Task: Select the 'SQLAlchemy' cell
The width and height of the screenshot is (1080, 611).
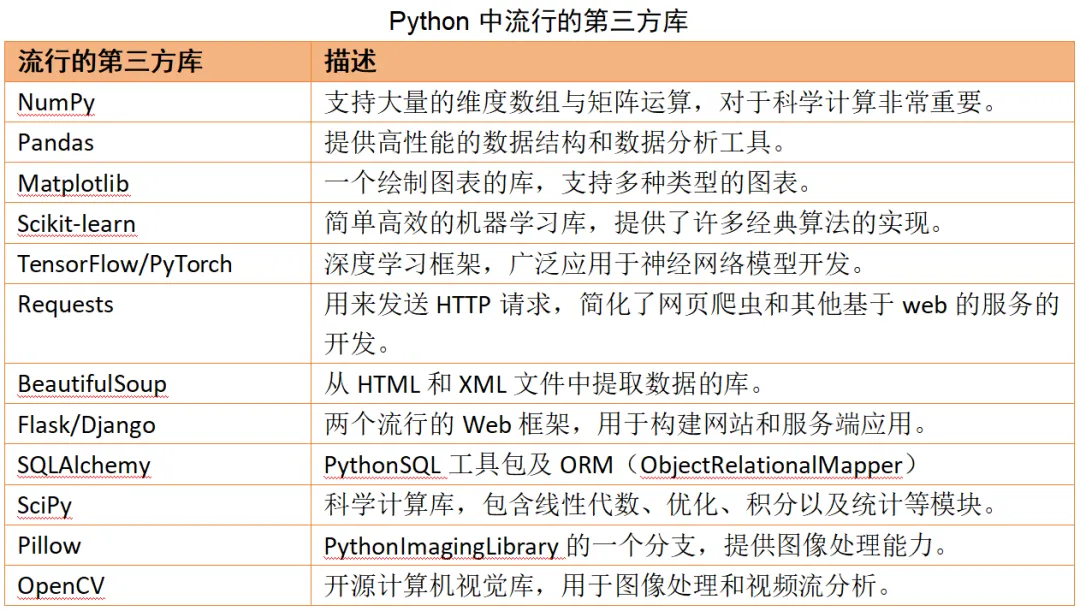Action: click(x=158, y=464)
